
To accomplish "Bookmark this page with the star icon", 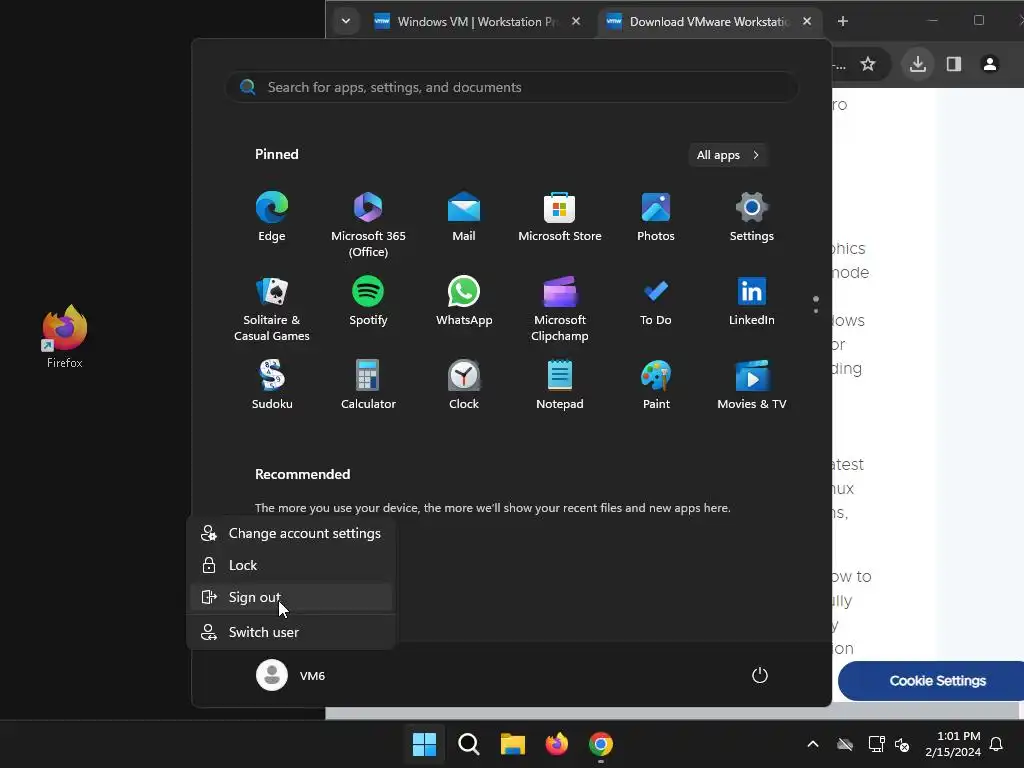I will [867, 64].
